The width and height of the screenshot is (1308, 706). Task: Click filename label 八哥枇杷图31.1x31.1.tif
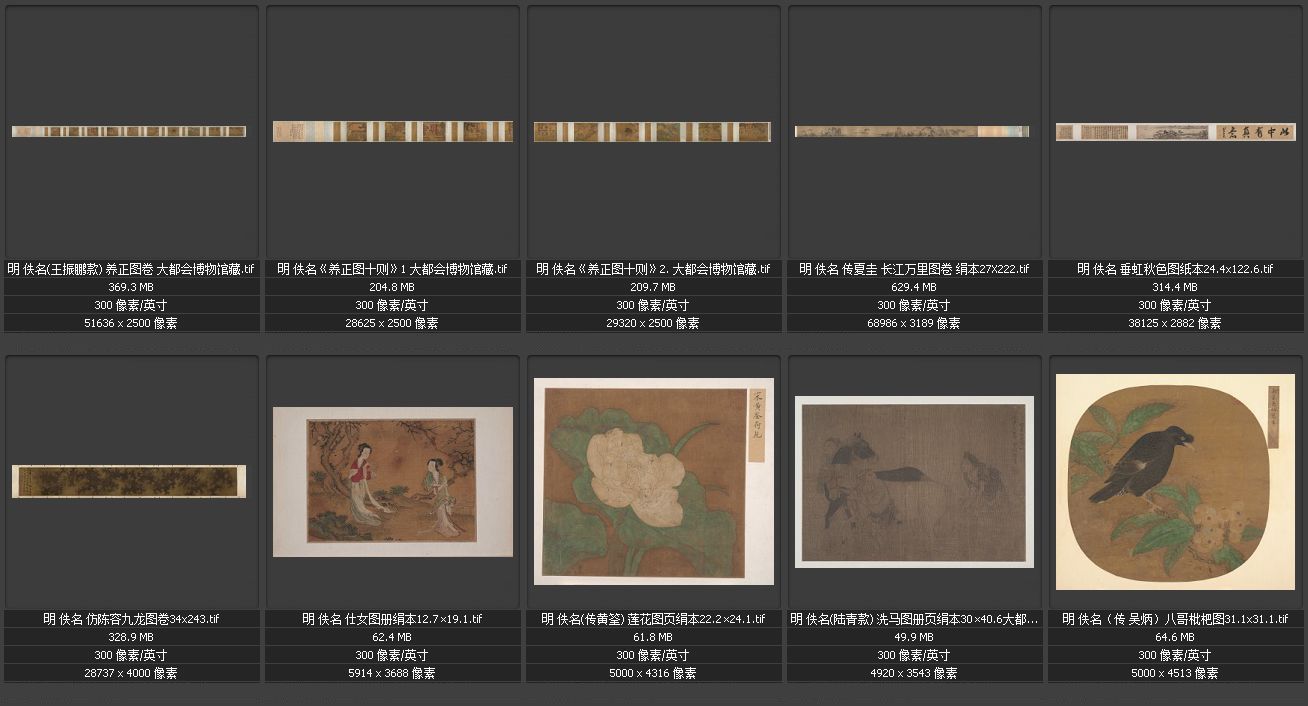coord(1175,619)
